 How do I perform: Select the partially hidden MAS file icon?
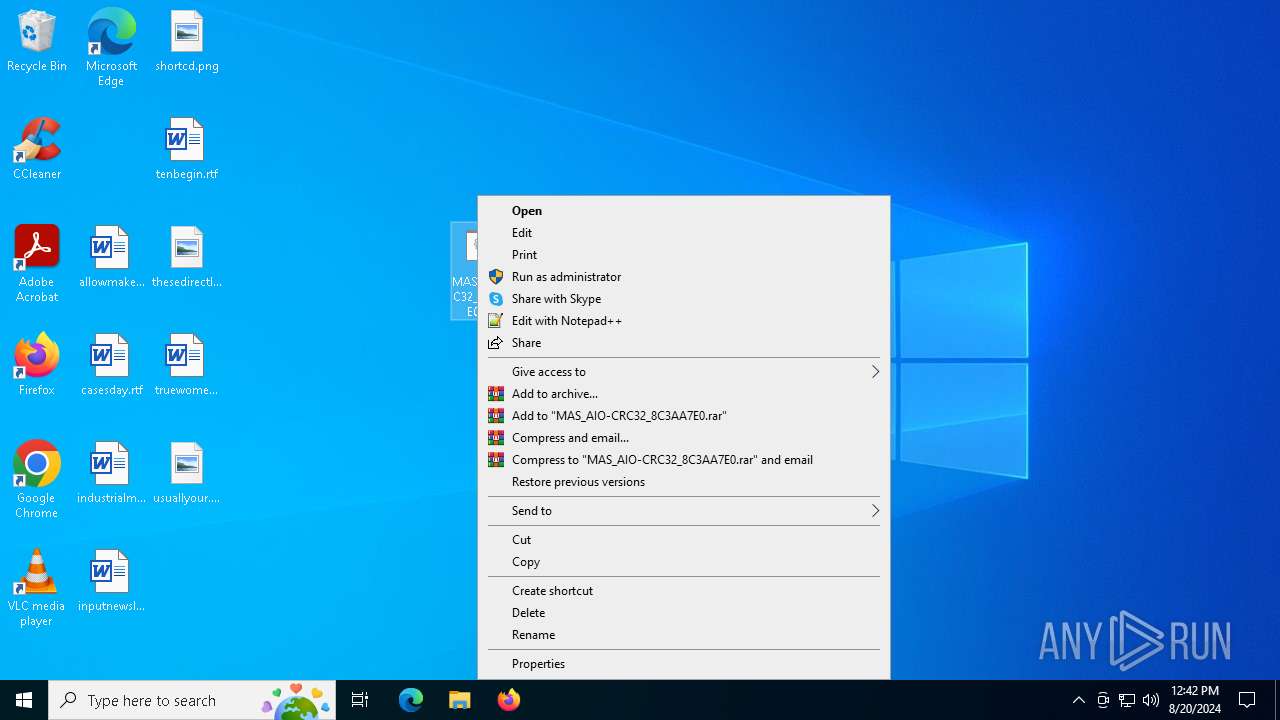[x=465, y=271]
